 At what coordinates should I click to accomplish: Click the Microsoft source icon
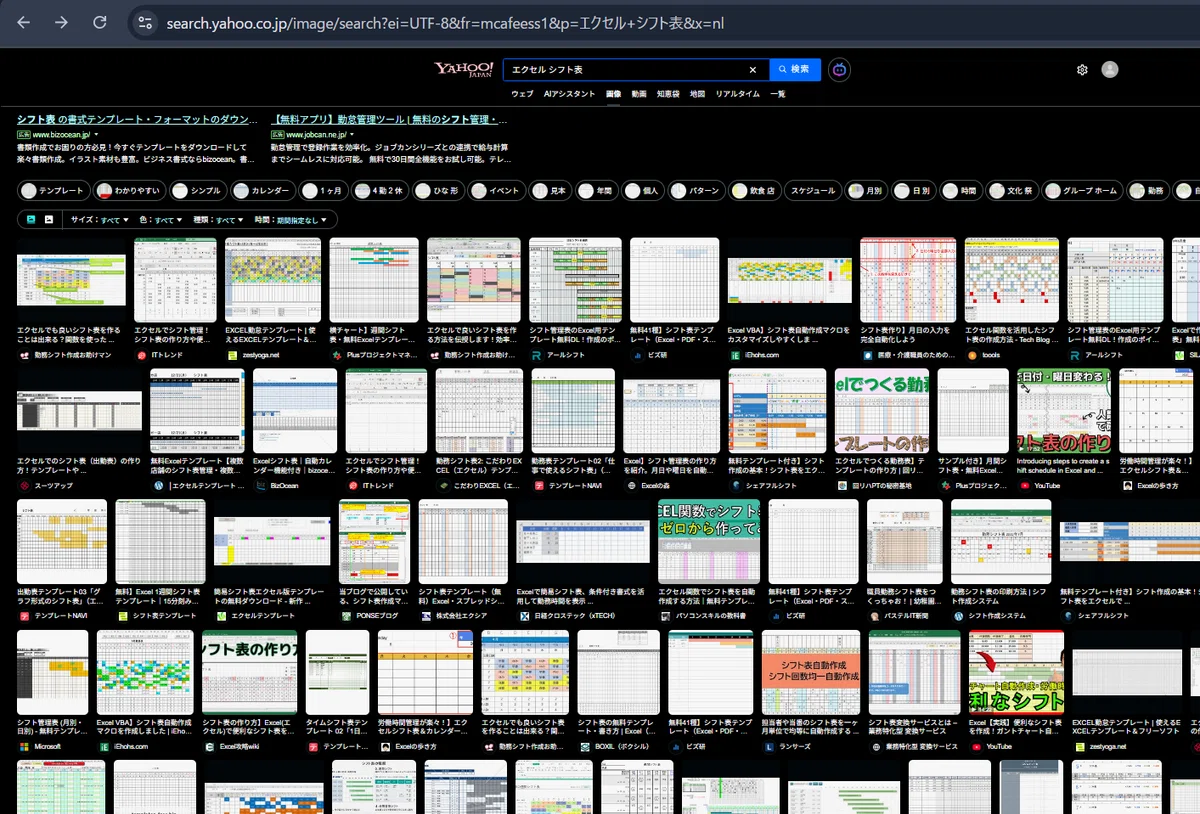pos(24,746)
